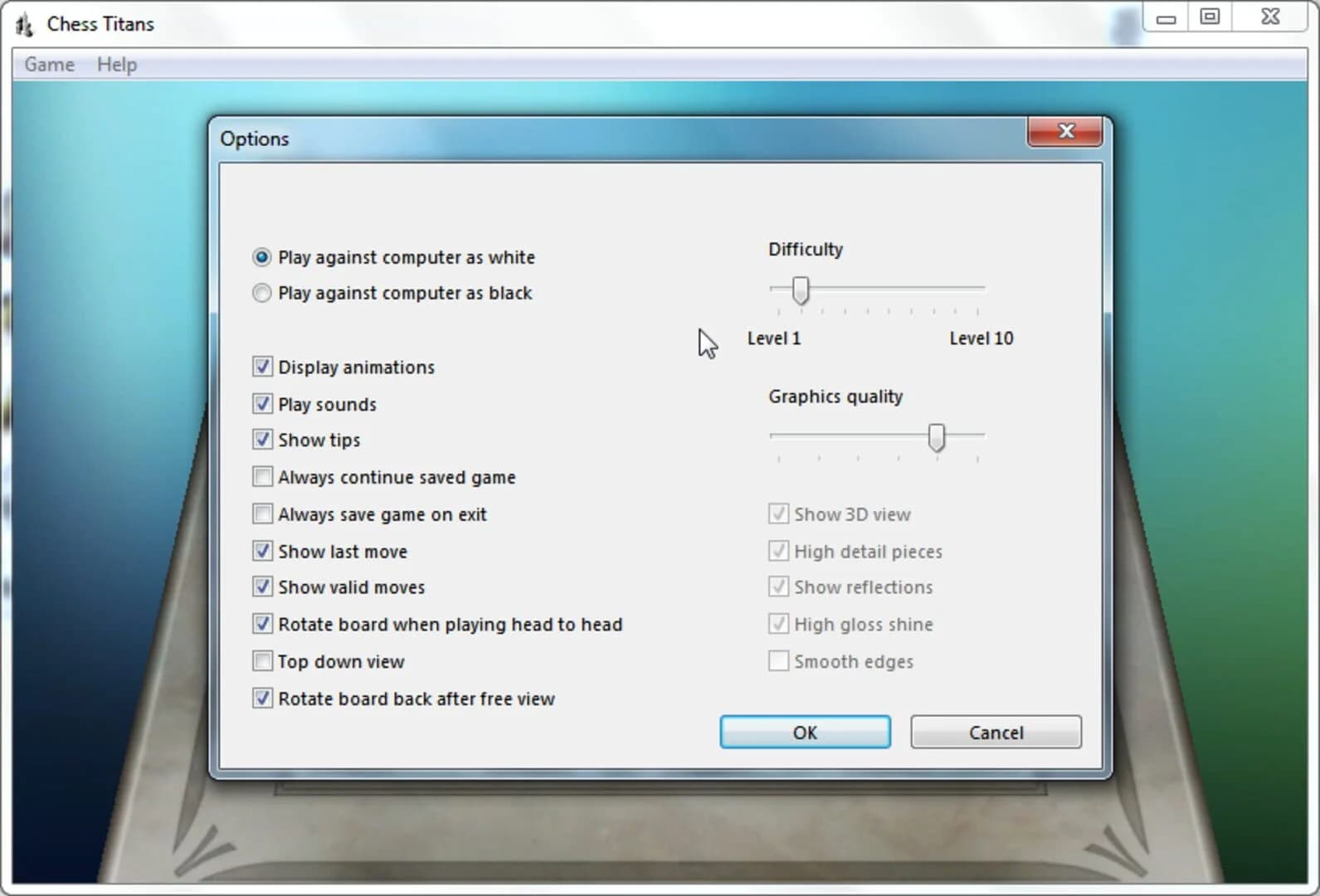
Task: Enable Top down view
Action: coord(262,661)
